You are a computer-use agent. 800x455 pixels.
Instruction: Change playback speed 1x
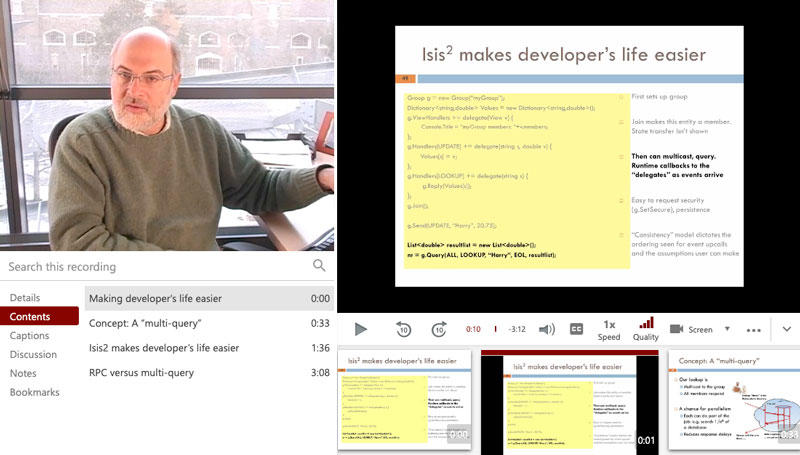[x=609, y=329]
